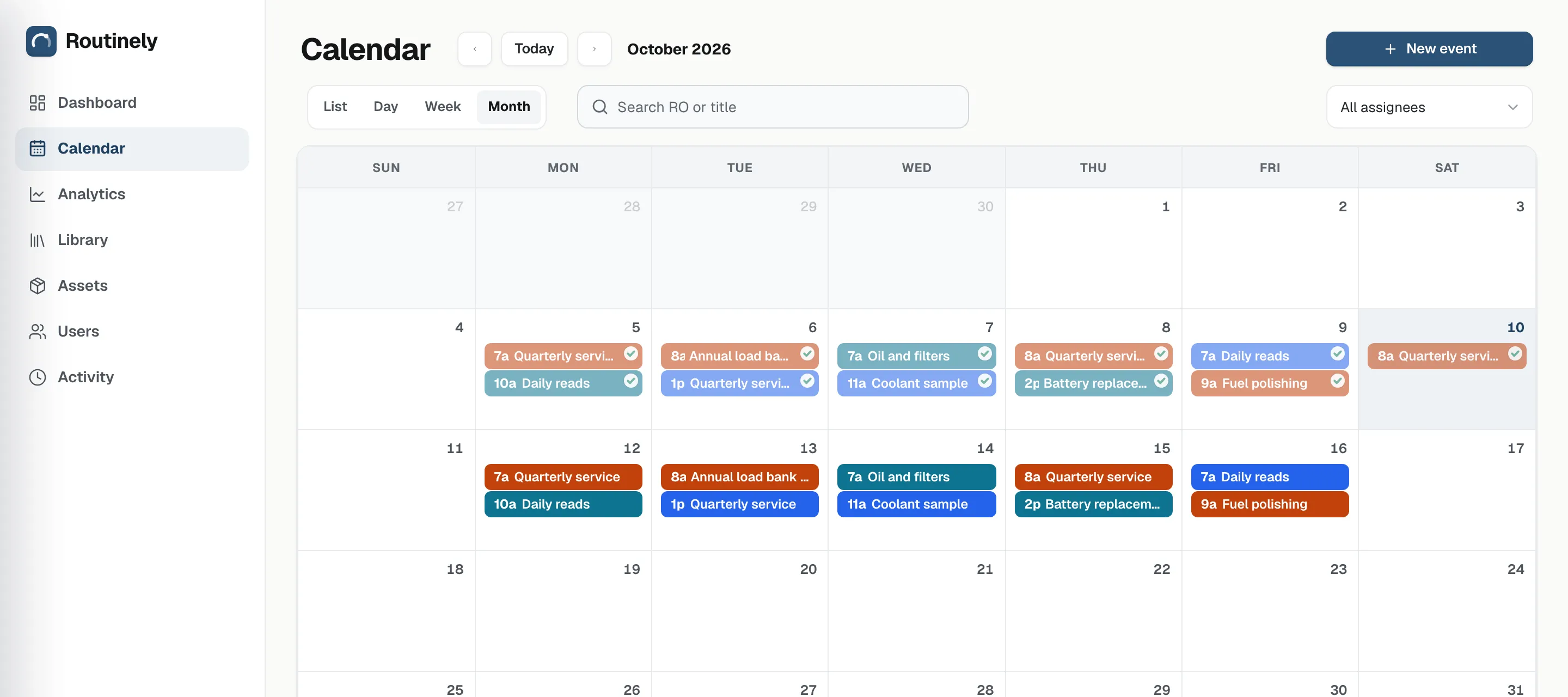Switch to List view tab

[335, 107]
